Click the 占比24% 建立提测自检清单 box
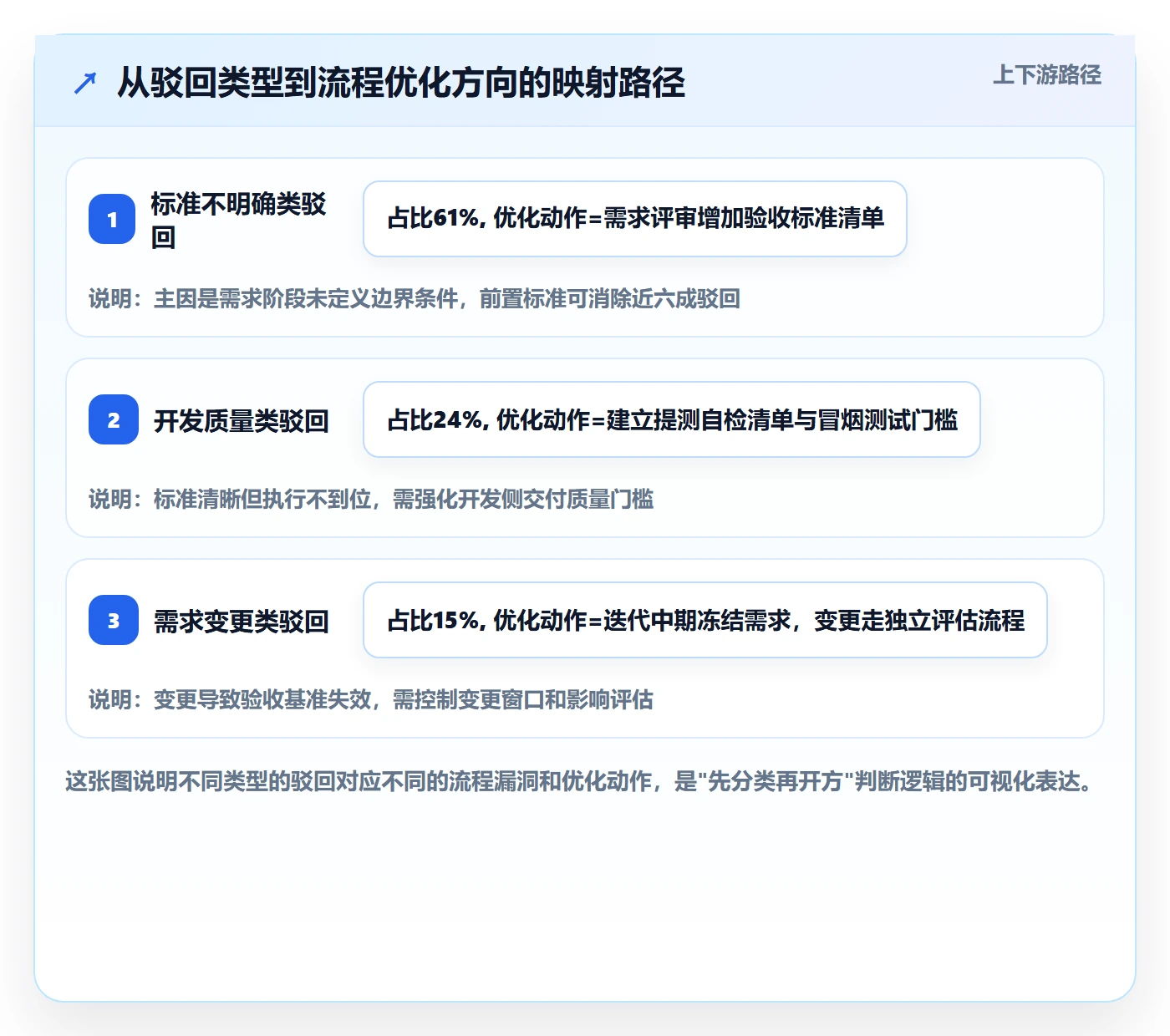The width and height of the screenshot is (1170, 1036). (672, 419)
